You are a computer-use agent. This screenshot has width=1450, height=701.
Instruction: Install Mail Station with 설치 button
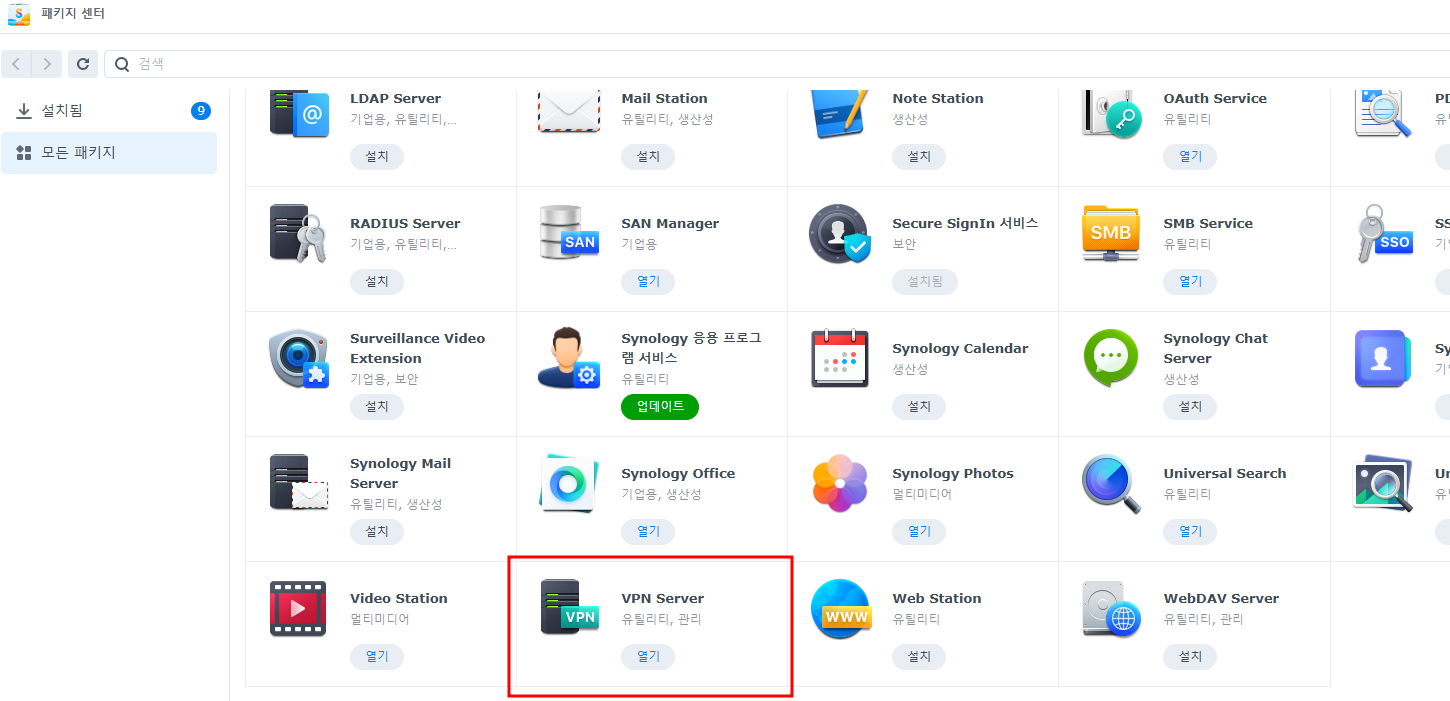(648, 157)
